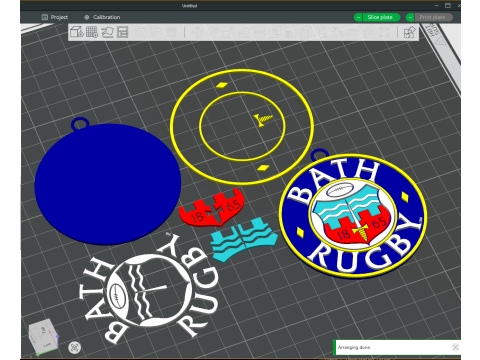
Task: Click the round icon beside view cube
Action: [x=75, y=348]
